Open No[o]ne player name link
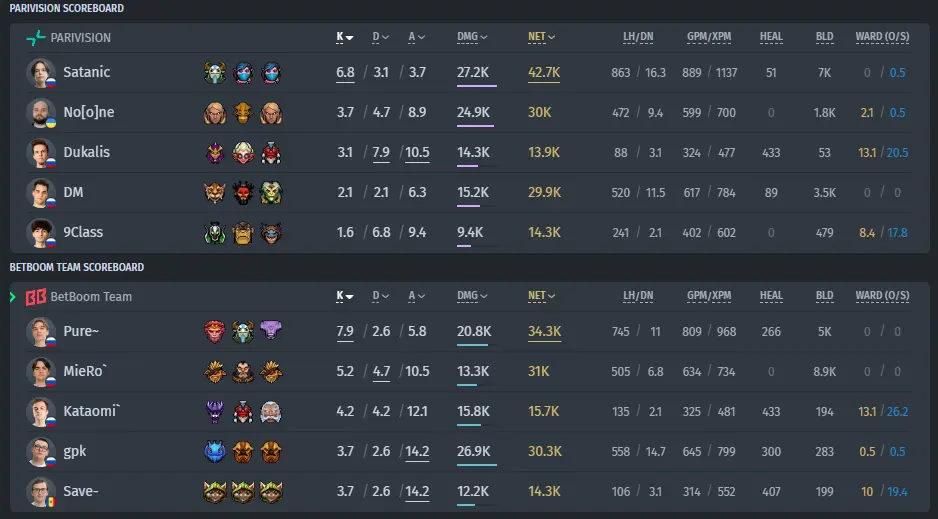The width and height of the screenshot is (938, 519). pyautogui.click(x=89, y=112)
